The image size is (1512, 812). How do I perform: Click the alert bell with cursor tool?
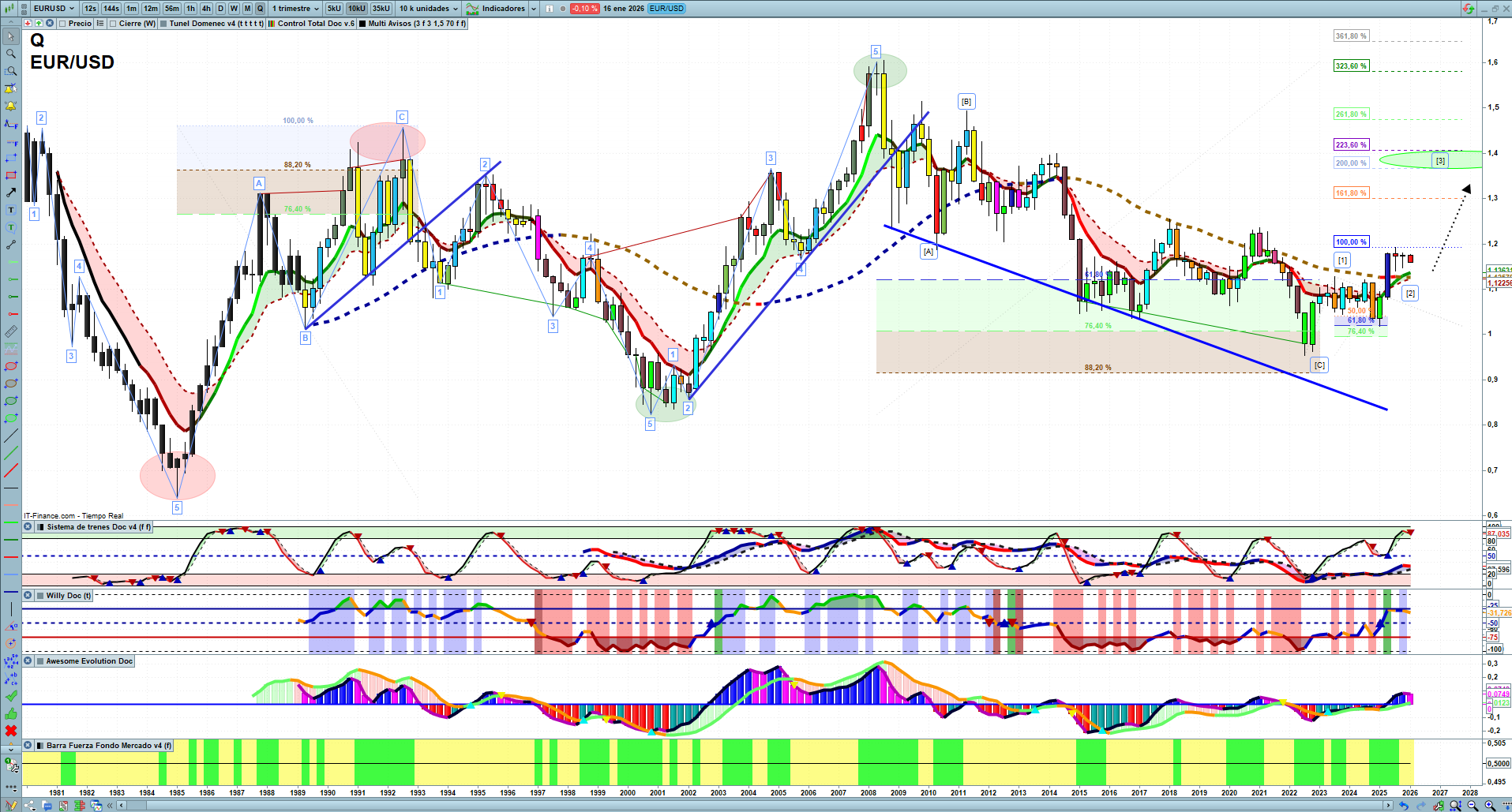(11, 88)
